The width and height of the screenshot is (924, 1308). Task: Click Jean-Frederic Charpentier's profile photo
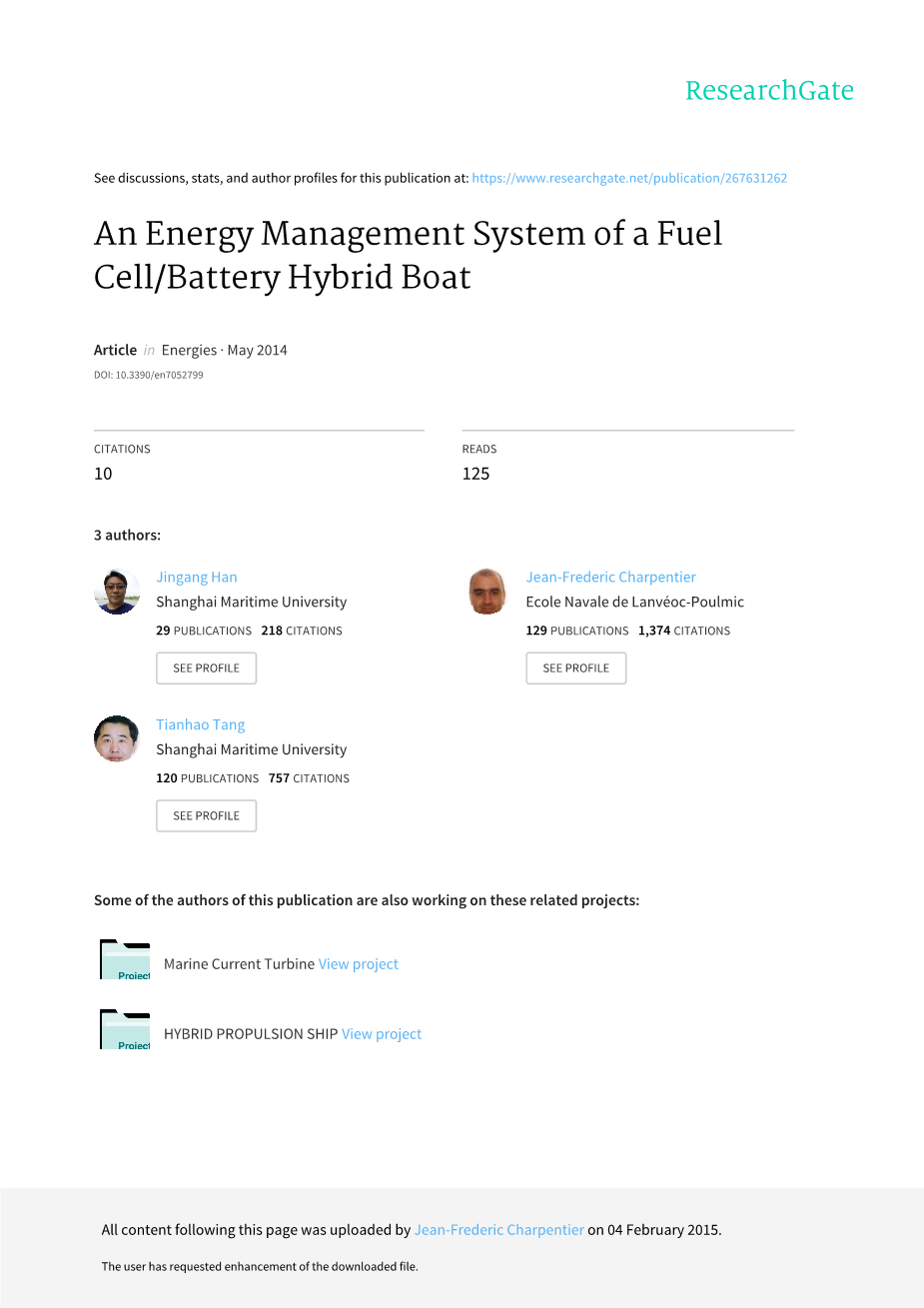[487, 592]
